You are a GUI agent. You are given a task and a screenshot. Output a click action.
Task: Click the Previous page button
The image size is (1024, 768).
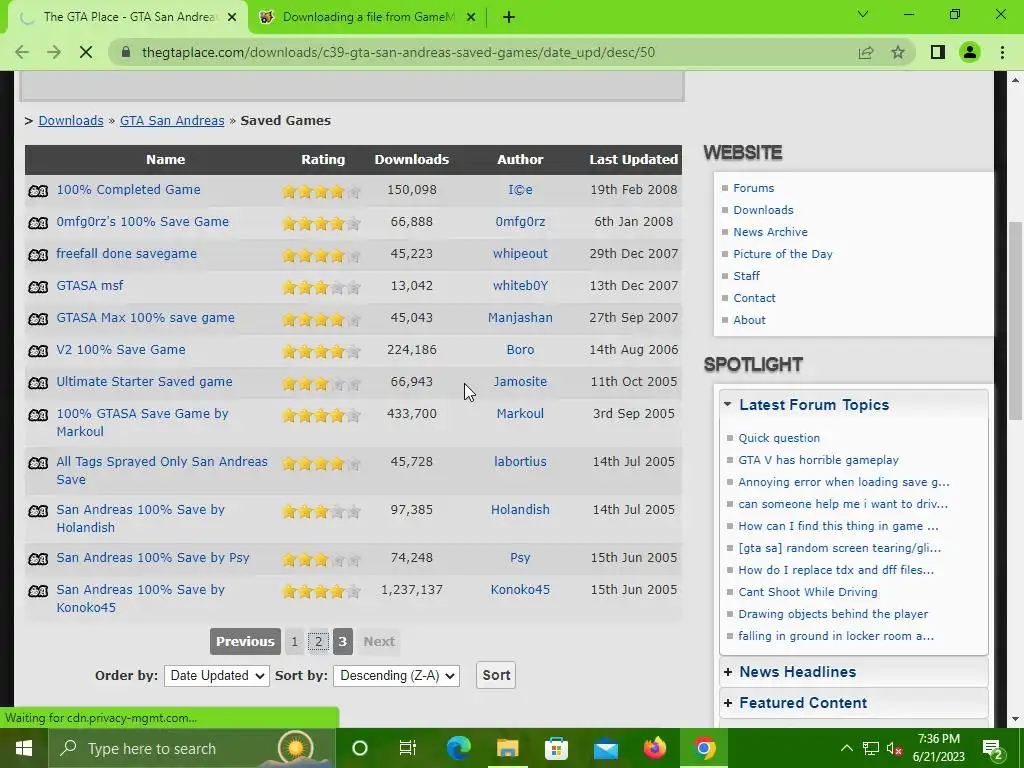coord(246,642)
